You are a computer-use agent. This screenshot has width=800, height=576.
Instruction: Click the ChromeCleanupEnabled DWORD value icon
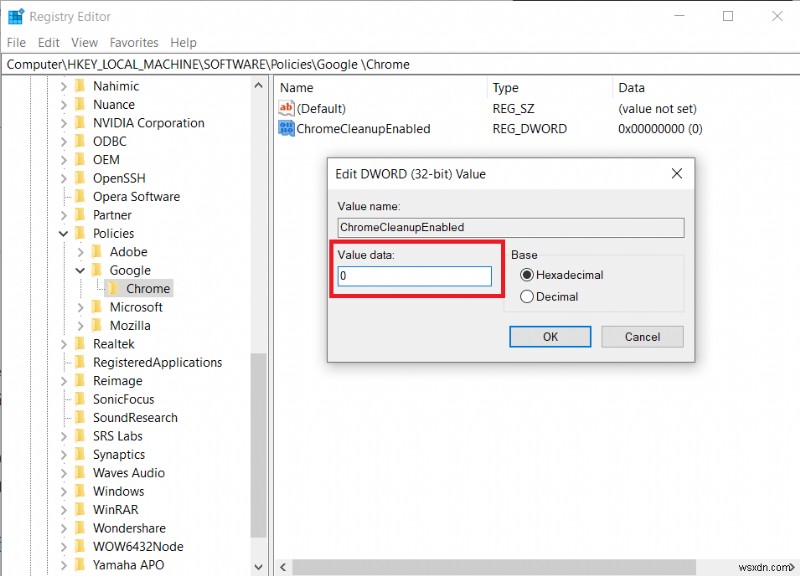coord(286,128)
